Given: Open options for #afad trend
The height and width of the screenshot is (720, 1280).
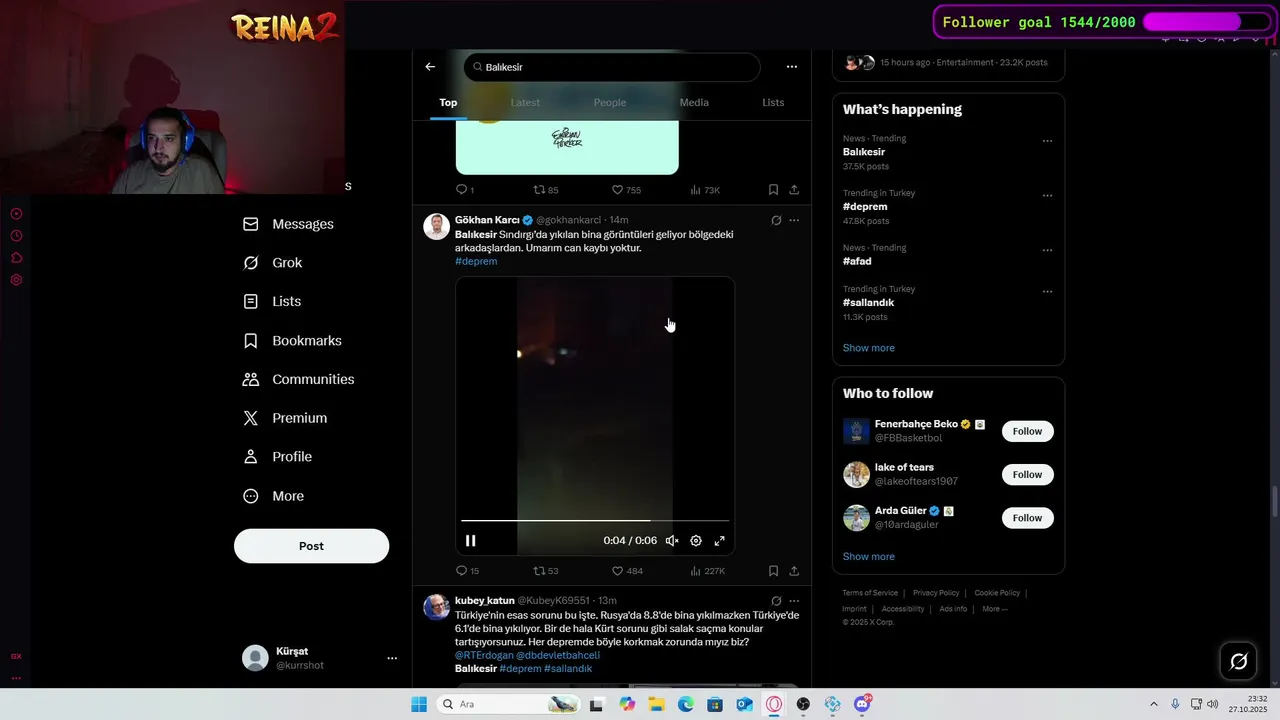Looking at the screenshot, I should (1047, 250).
